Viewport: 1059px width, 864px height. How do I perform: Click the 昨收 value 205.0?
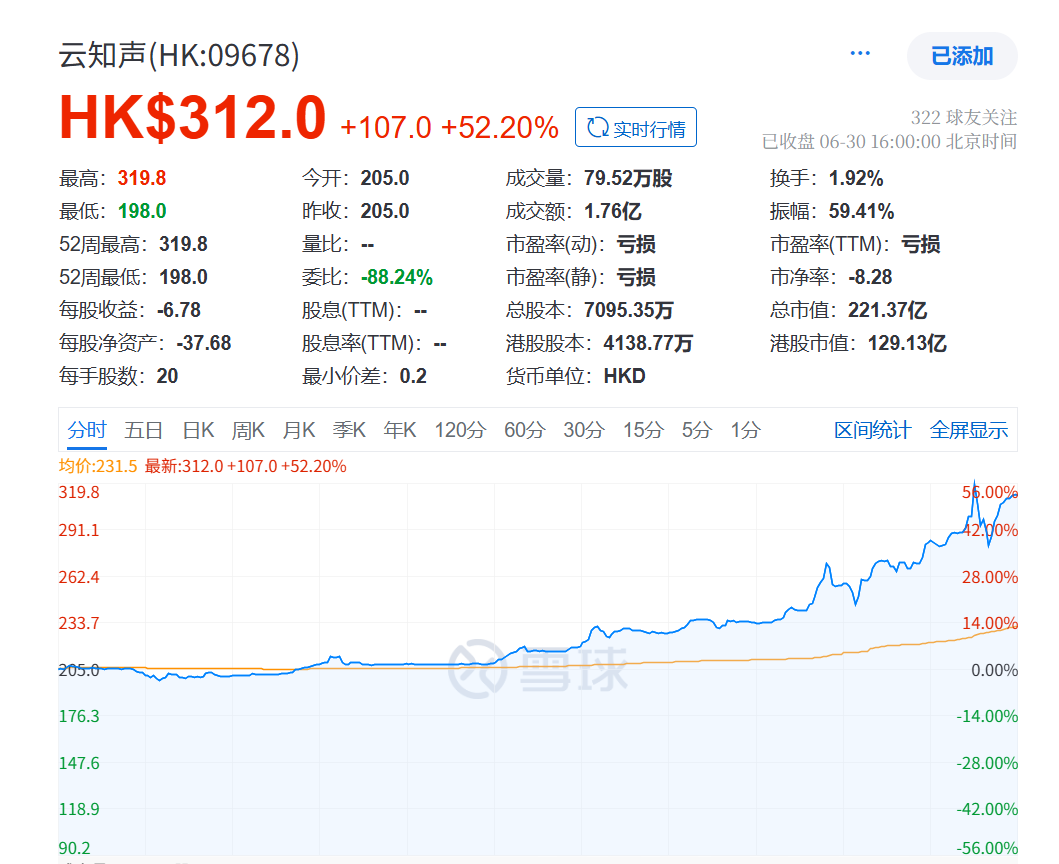click(x=385, y=211)
